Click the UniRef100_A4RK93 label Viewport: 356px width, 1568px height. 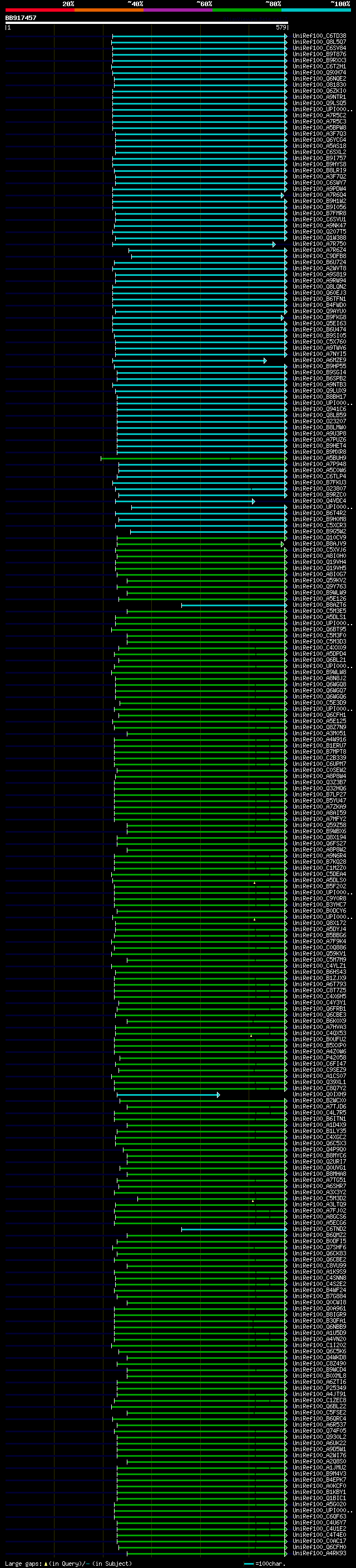coord(319,1553)
